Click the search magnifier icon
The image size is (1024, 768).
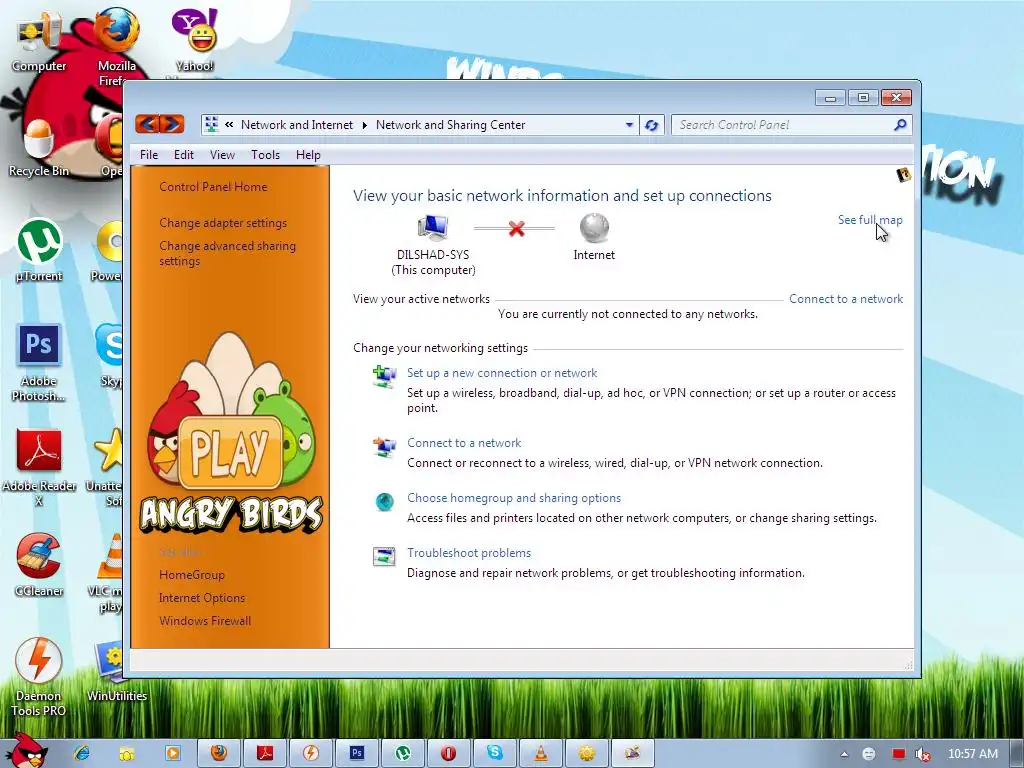(900, 124)
